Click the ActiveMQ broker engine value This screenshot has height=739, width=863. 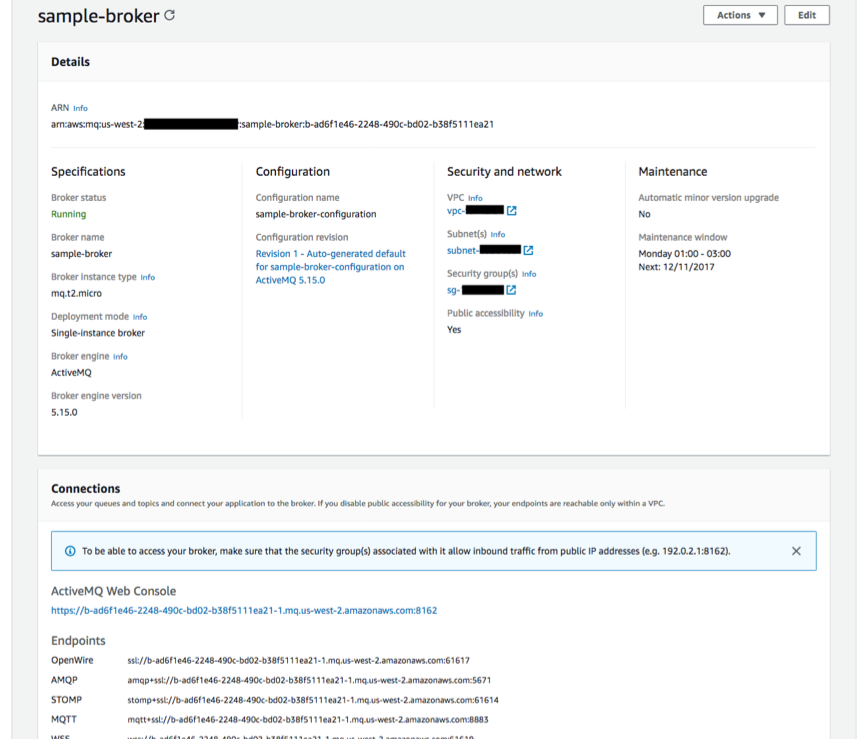click(x=72, y=373)
